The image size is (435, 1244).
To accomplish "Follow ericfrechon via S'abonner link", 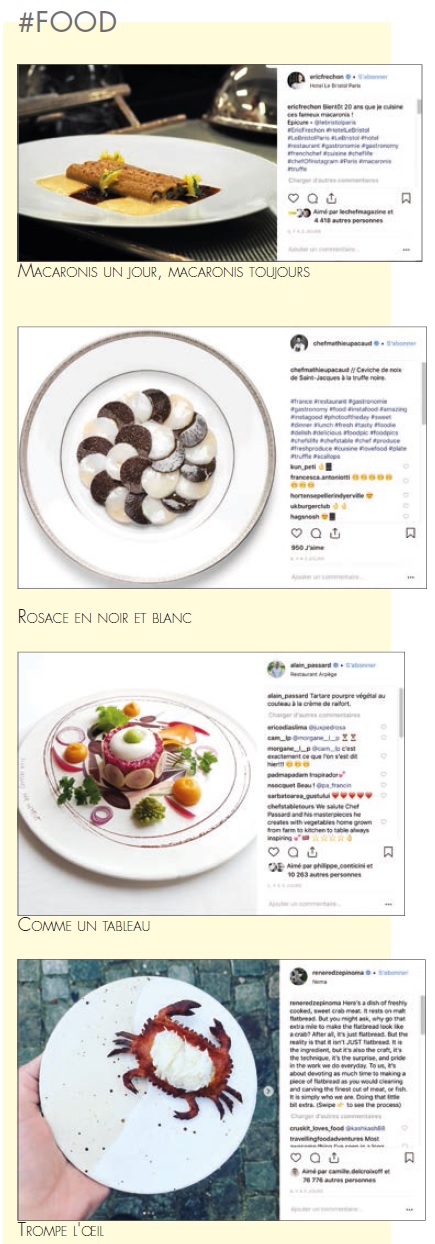I will coord(372,76).
